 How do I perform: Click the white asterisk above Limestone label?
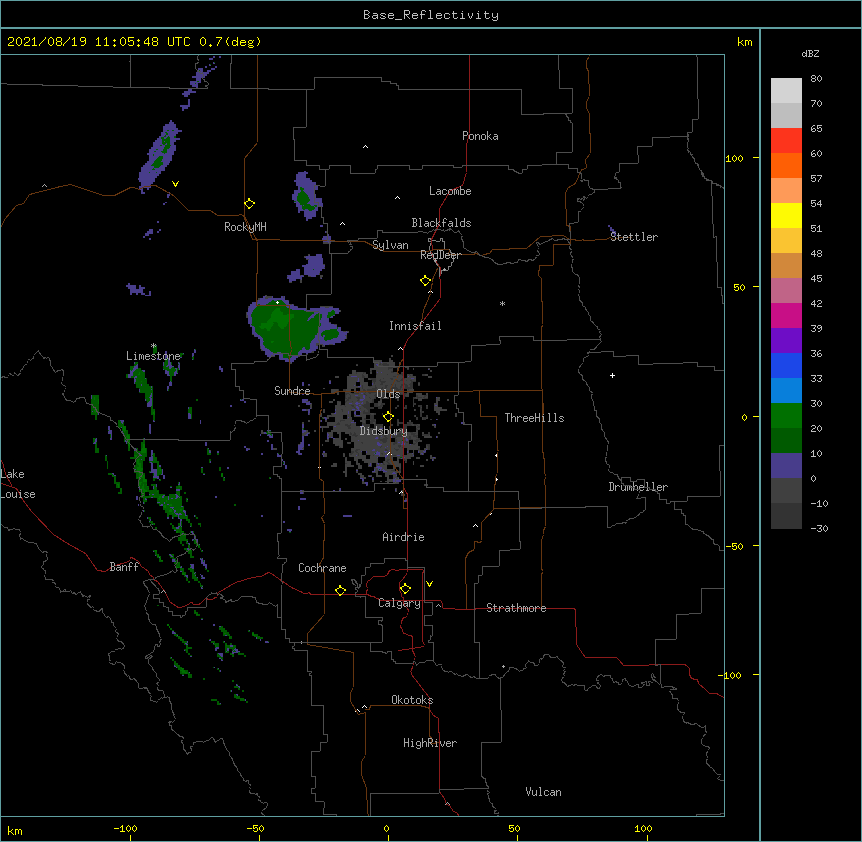pyautogui.click(x=154, y=346)
